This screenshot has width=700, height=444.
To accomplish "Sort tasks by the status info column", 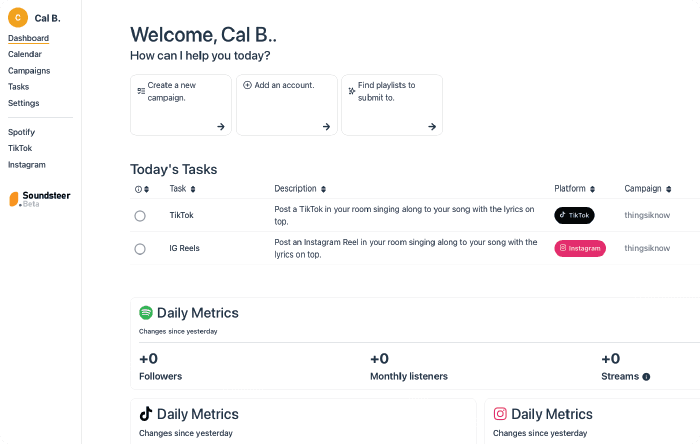I will [x=143, y=189].
